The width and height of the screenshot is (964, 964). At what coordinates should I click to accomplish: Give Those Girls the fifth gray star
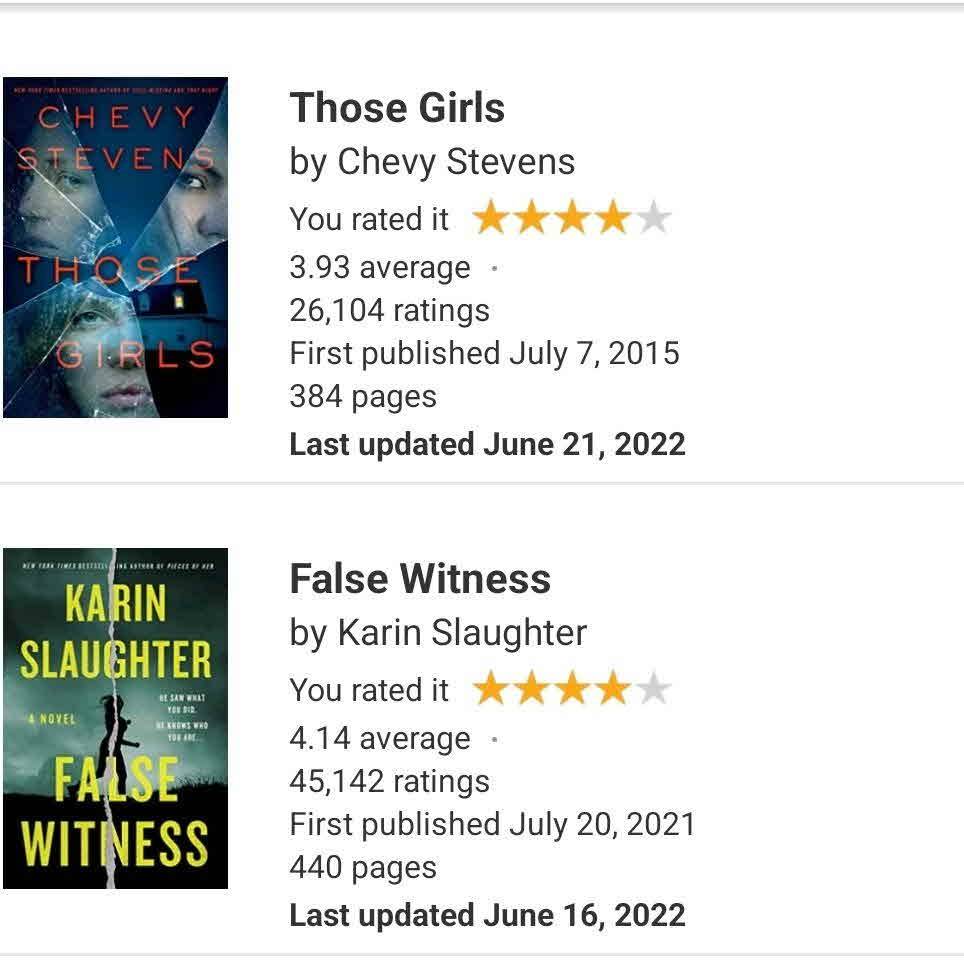click(653, 218)
